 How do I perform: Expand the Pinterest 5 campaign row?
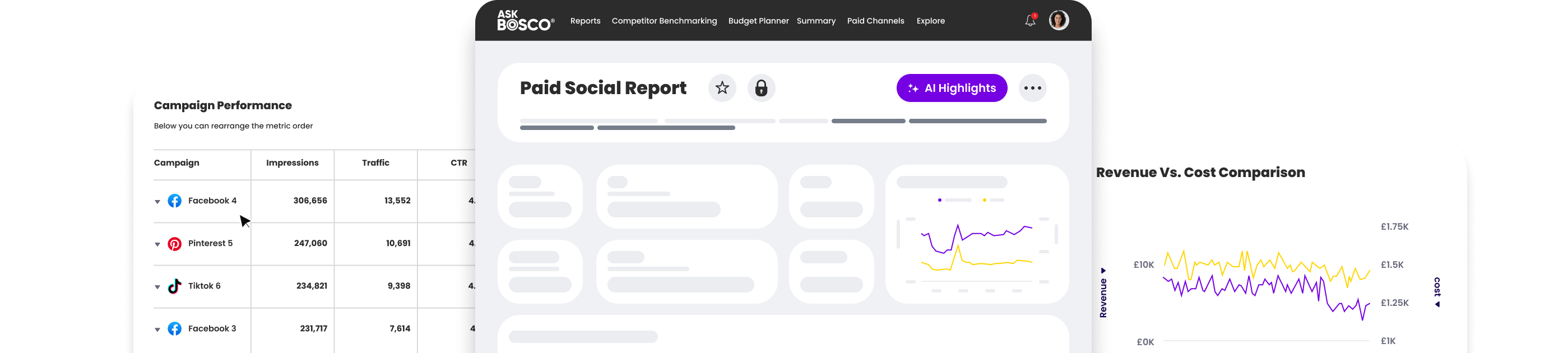tap(157, 244)
